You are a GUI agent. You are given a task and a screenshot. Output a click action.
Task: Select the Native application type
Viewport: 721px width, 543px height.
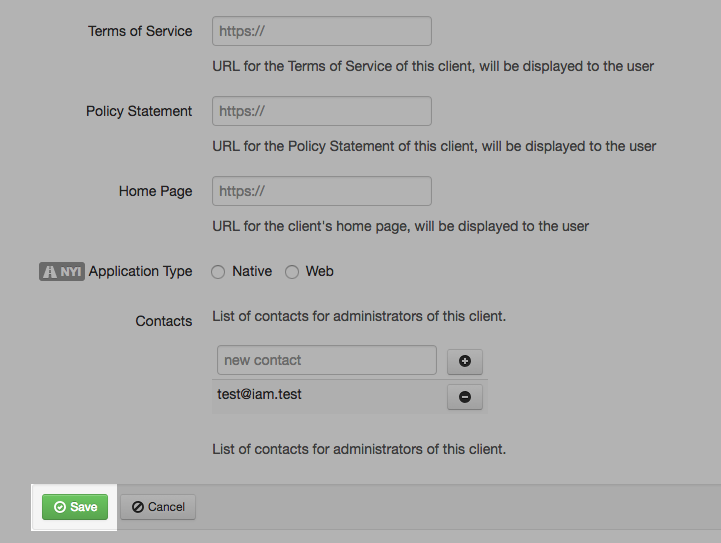[x=218, y=272]
